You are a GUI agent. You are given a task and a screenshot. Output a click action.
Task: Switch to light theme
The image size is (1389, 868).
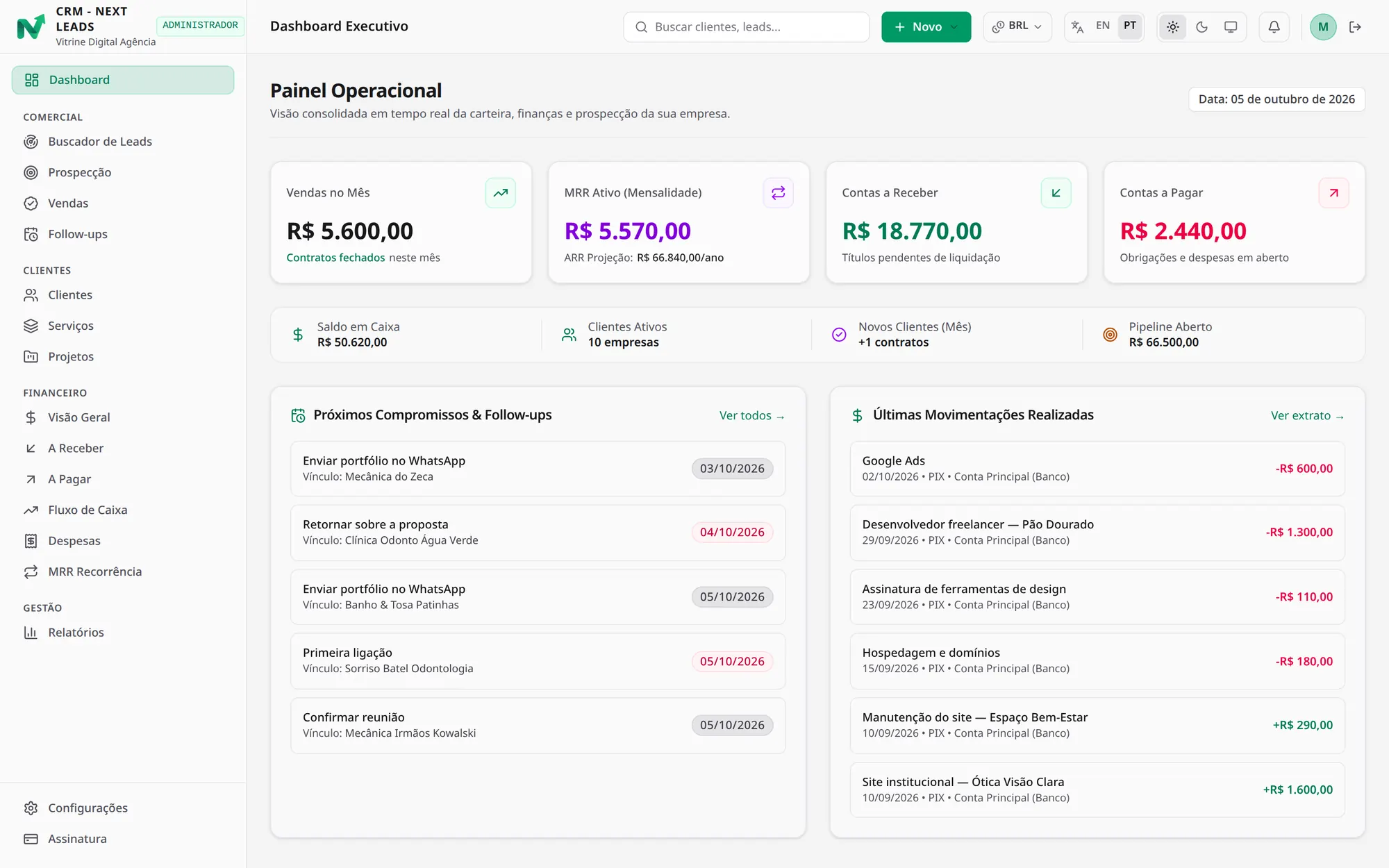click(x=1172, y=27)
